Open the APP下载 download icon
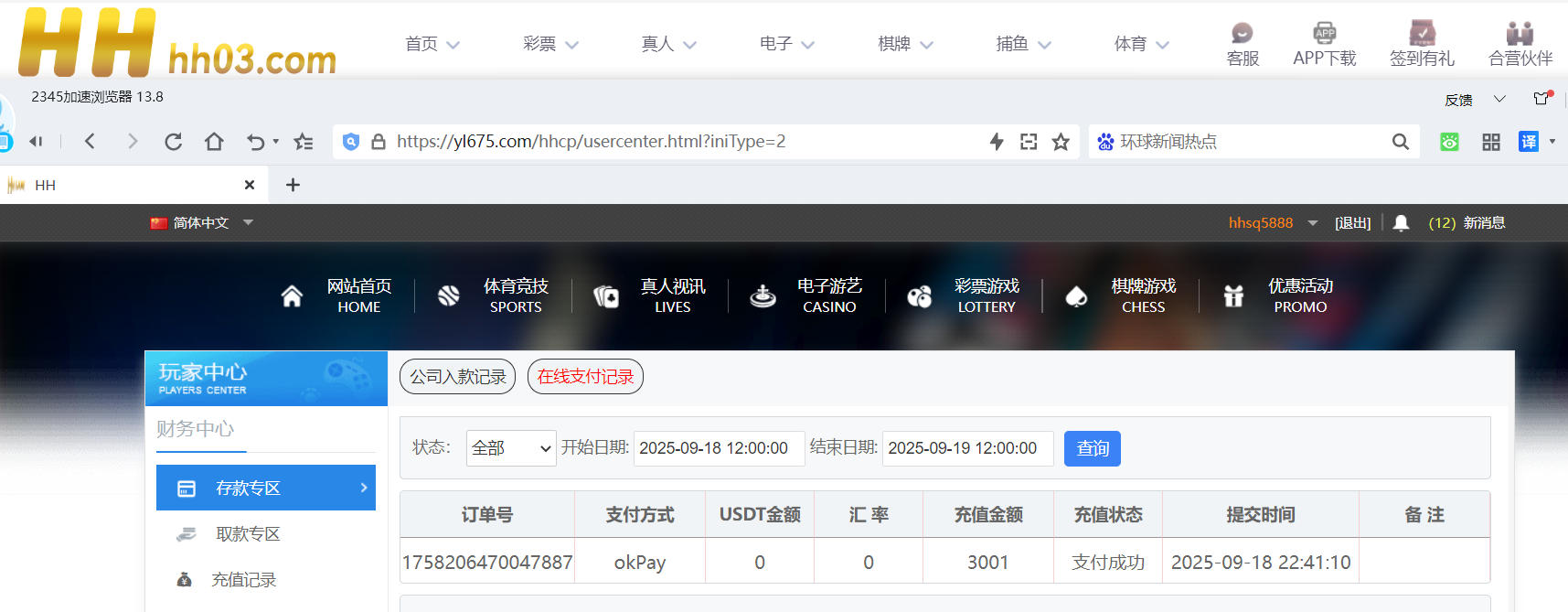Viewport: 1568px width, 612px height. [x=1324, y=35]
